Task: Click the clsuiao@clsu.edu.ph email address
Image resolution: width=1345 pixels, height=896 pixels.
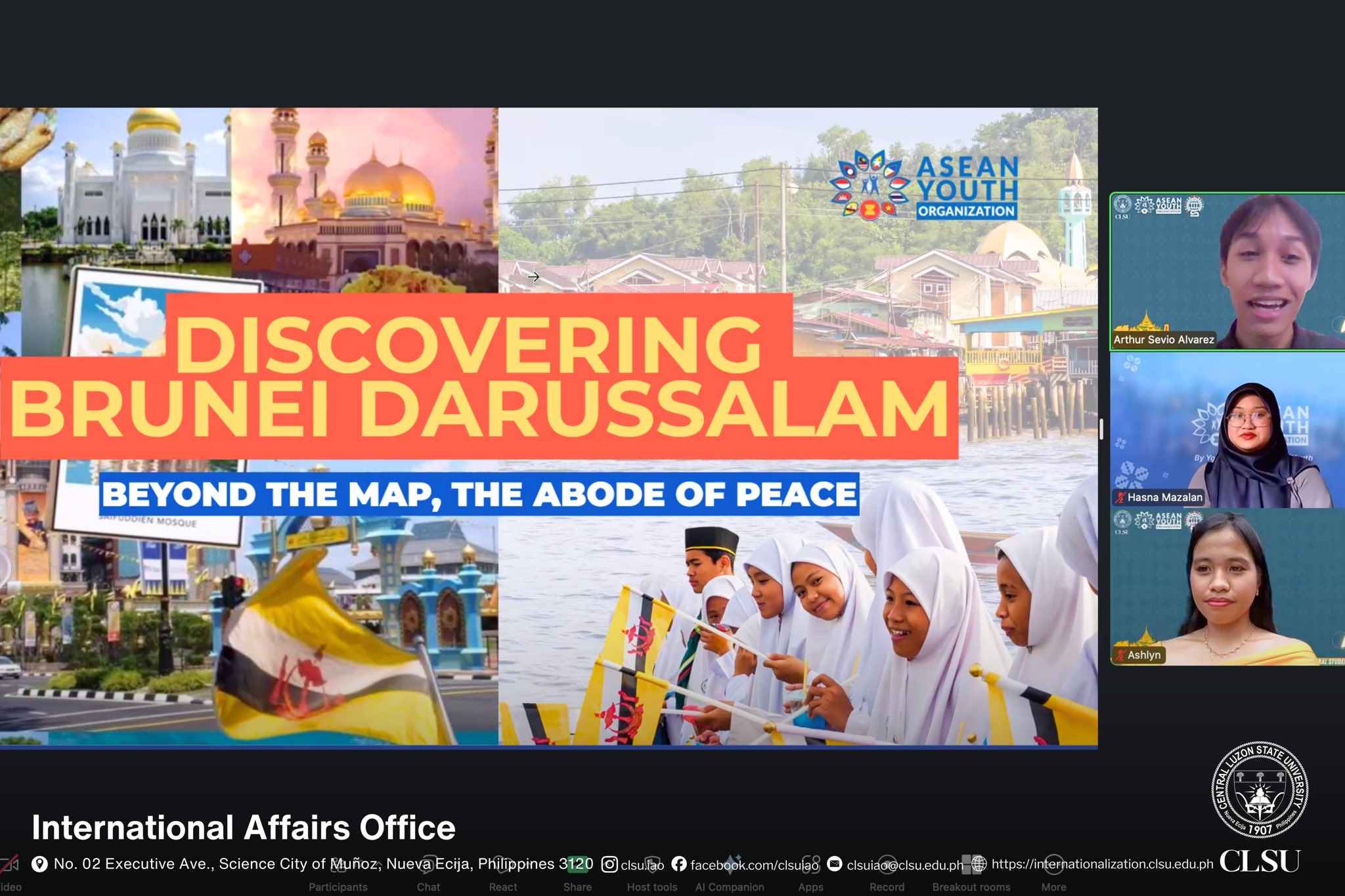Action: (904, 864)
